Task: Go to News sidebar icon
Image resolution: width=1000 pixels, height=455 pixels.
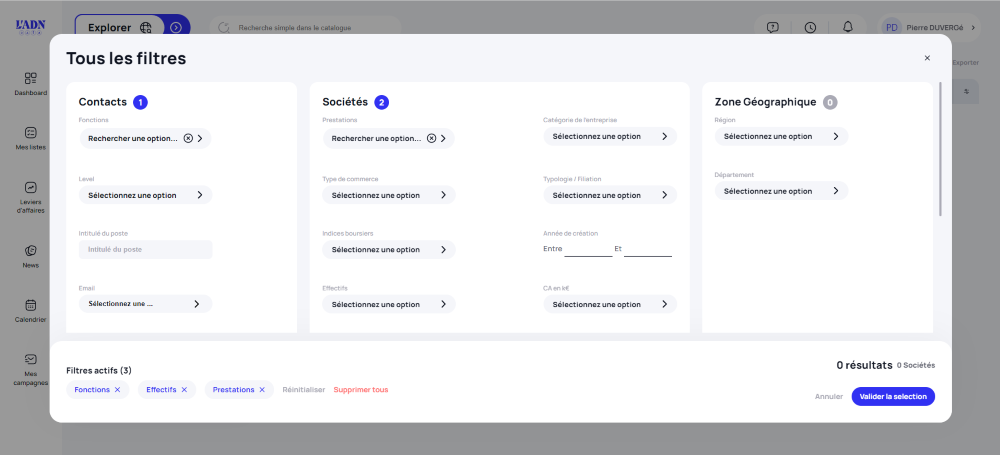Action: point(30,251)
